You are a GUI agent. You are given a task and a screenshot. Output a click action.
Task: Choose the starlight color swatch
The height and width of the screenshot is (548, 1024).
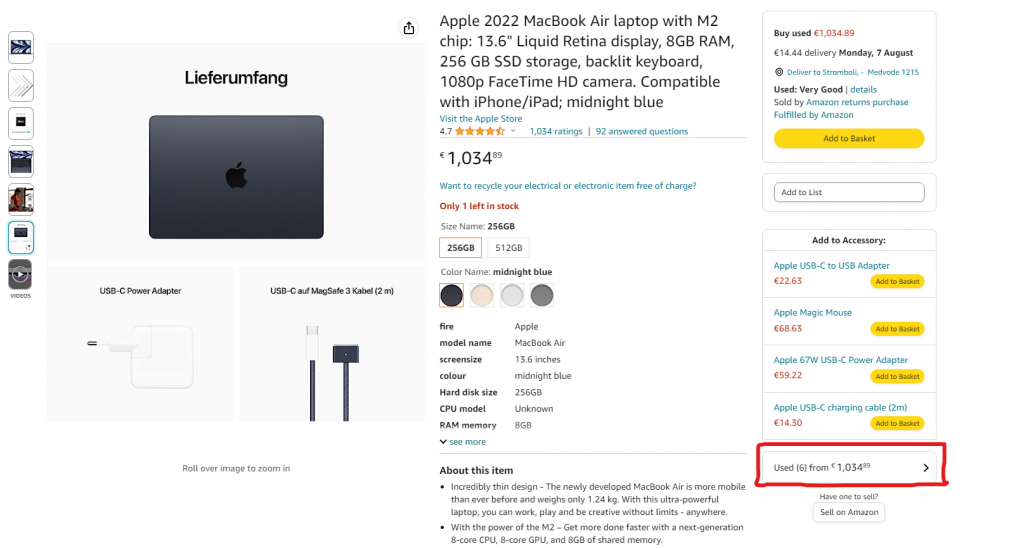click(x=482, y=295)
